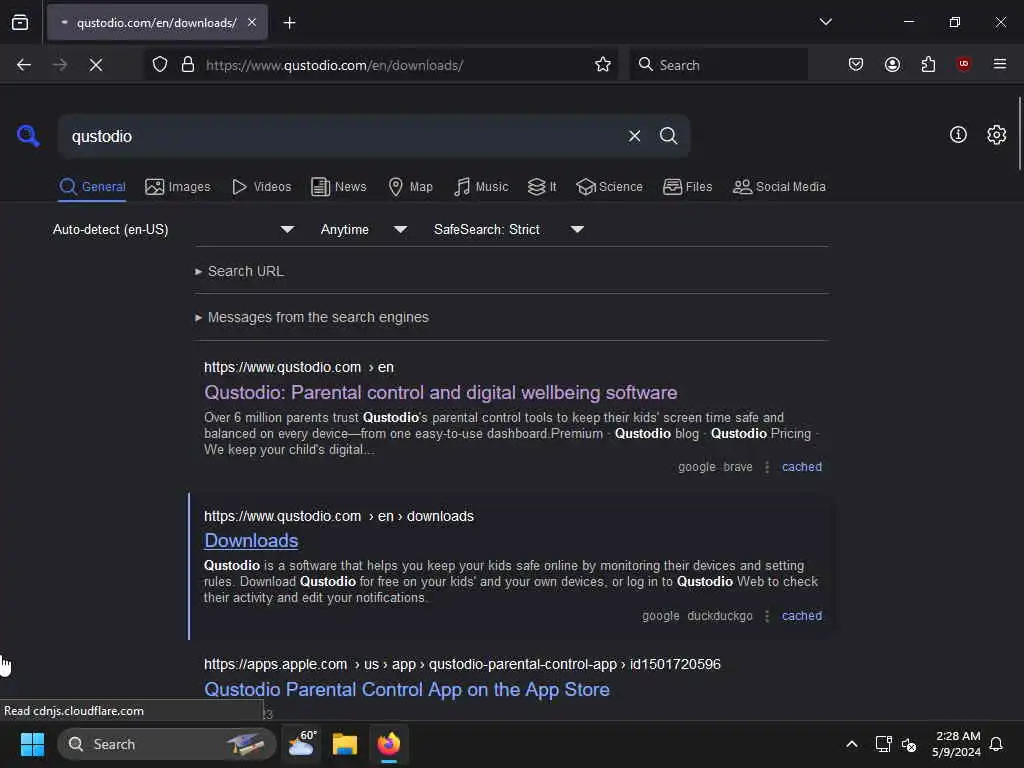Click the muted volume tray icon
1024x768 pixels.
(x=909, y=744)
